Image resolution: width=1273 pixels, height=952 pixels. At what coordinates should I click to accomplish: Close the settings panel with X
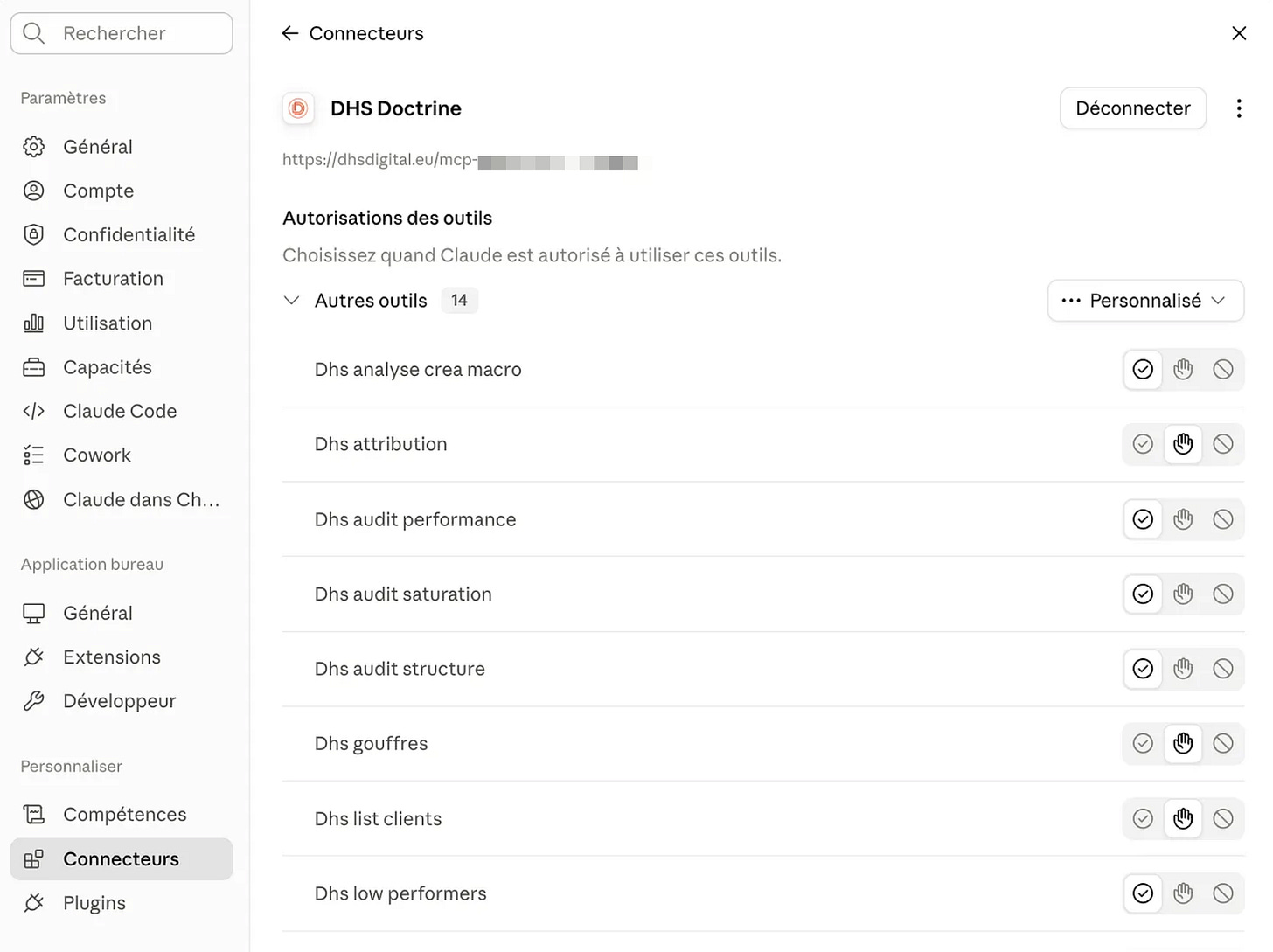pos(1239,33)
